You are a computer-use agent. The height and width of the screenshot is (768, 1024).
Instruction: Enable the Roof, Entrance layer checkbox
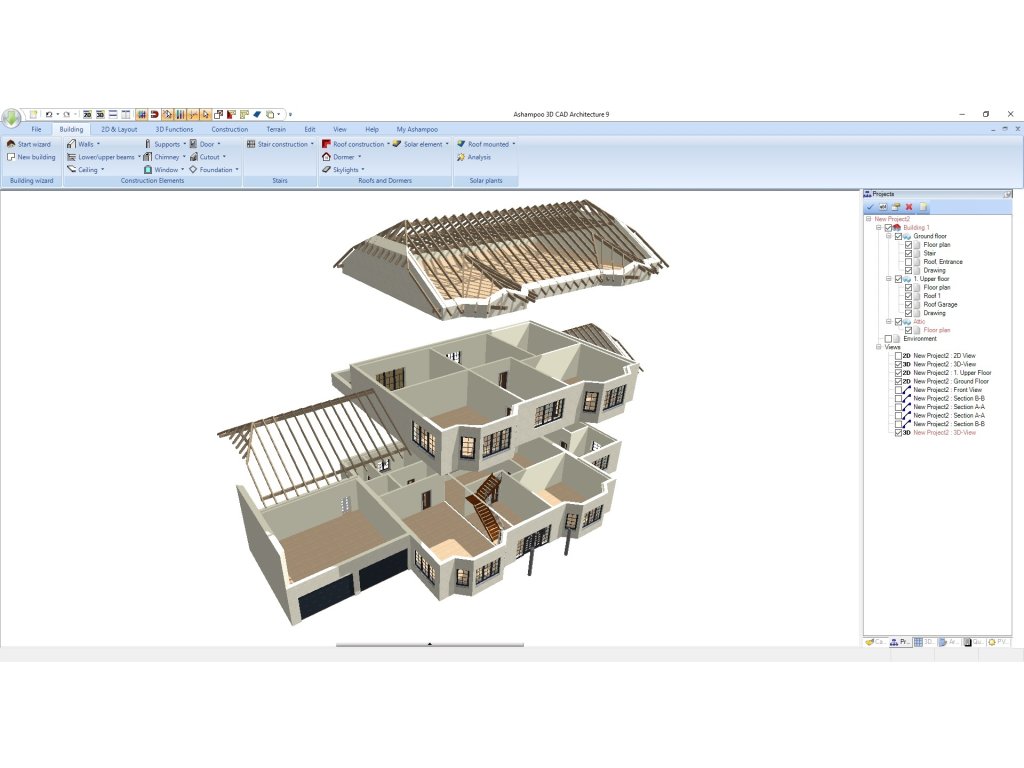(908, 262)
